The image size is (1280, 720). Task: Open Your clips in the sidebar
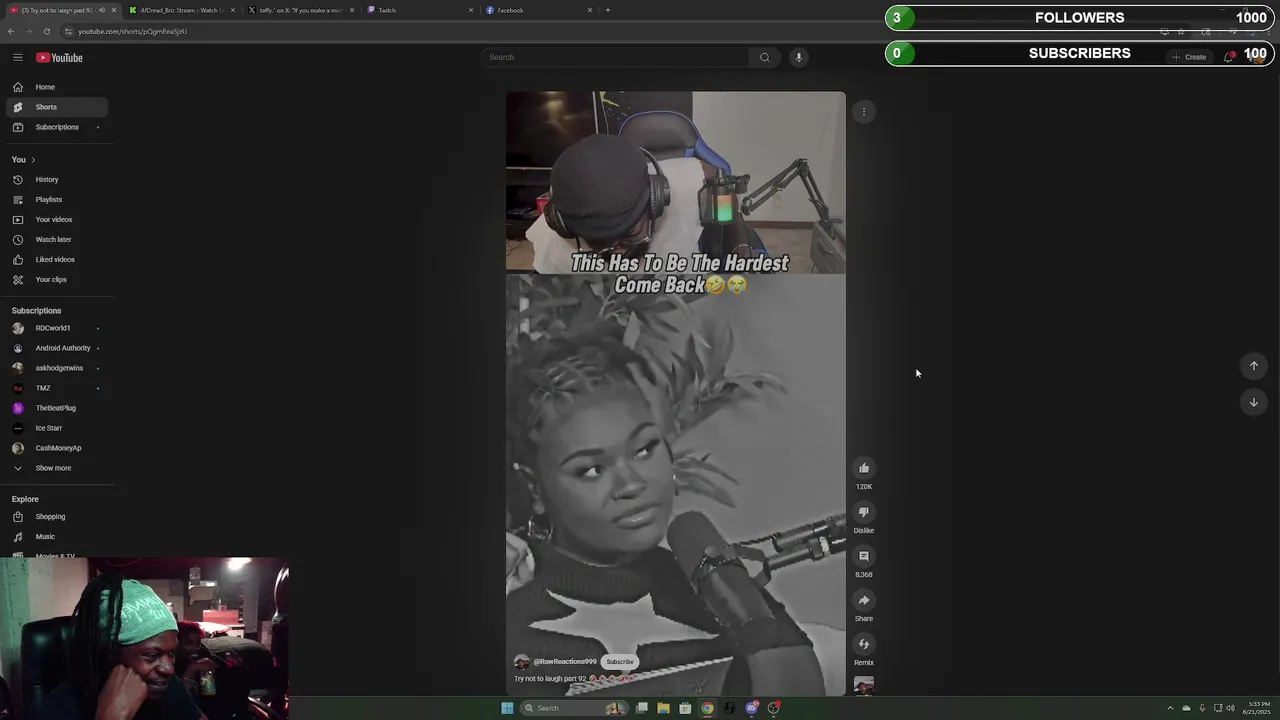tap(56, 280)
